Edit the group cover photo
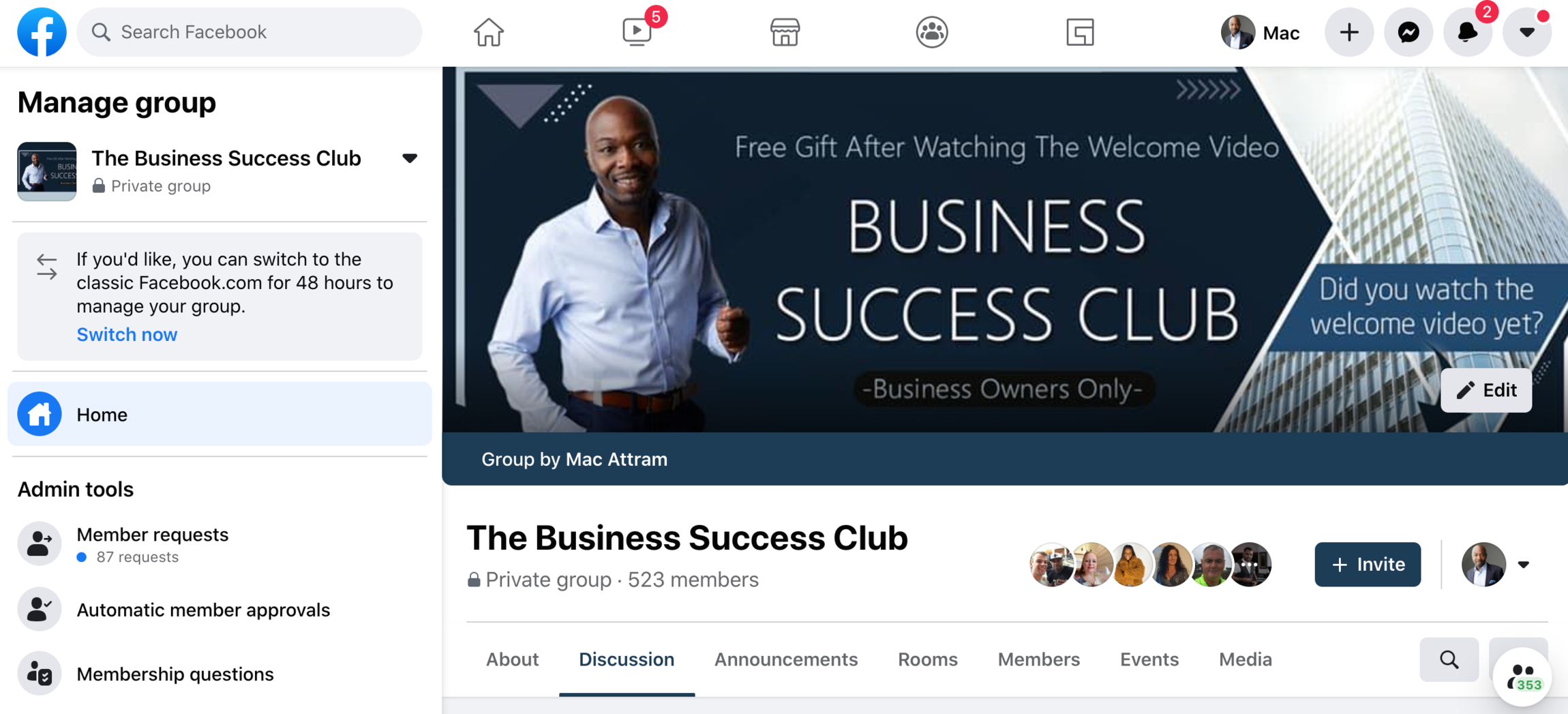 click(x=1486, y=390)
